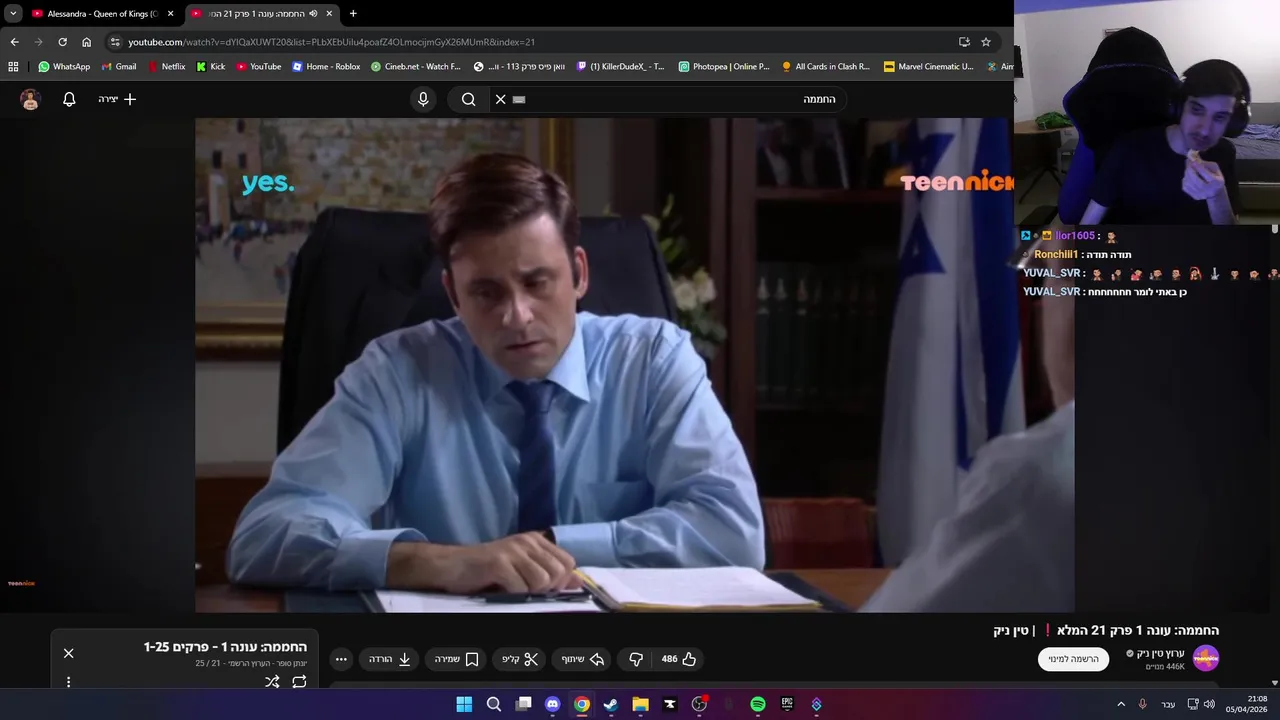Open the Cineb.net bookmark

(416, 67)
